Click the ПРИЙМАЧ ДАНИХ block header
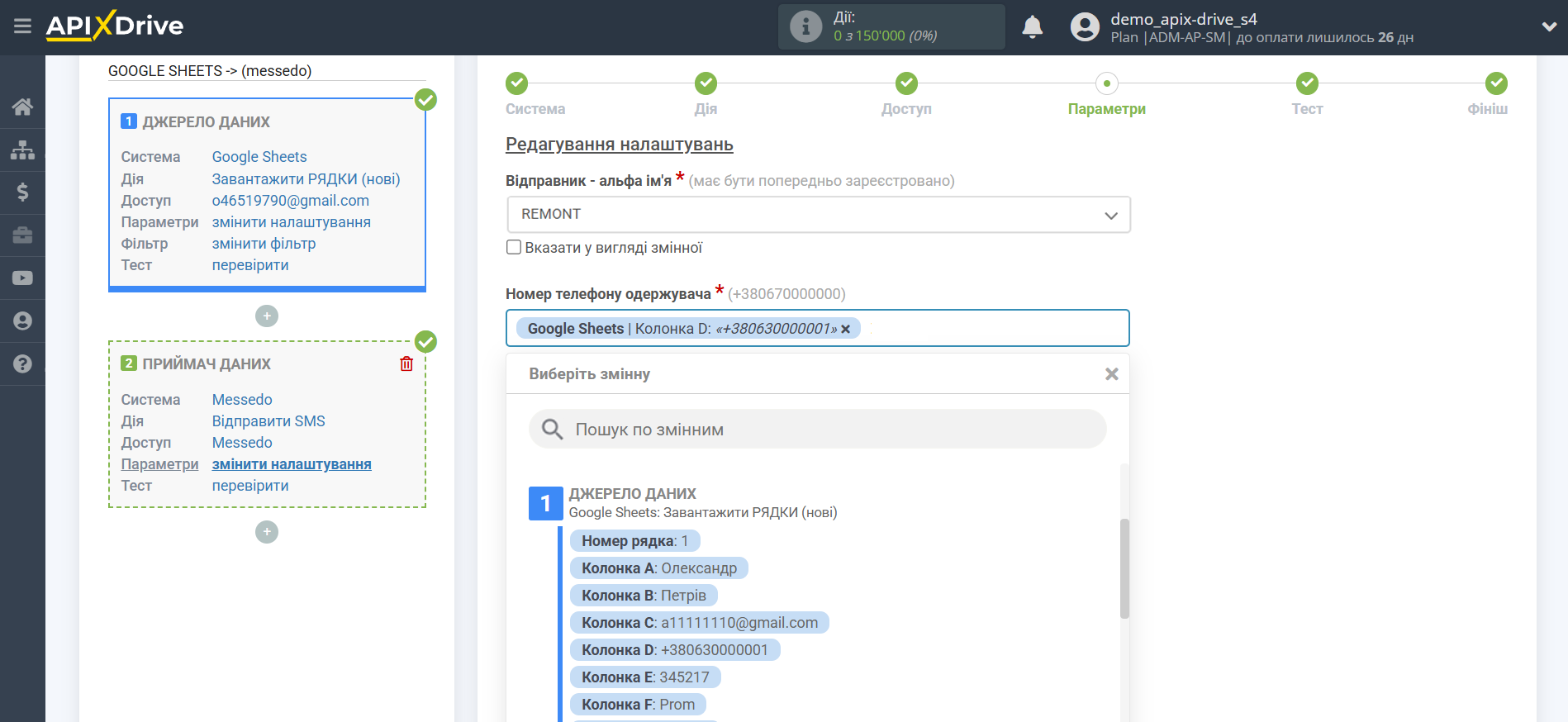The image size is (1568, 722). click(x=206, y=364)
